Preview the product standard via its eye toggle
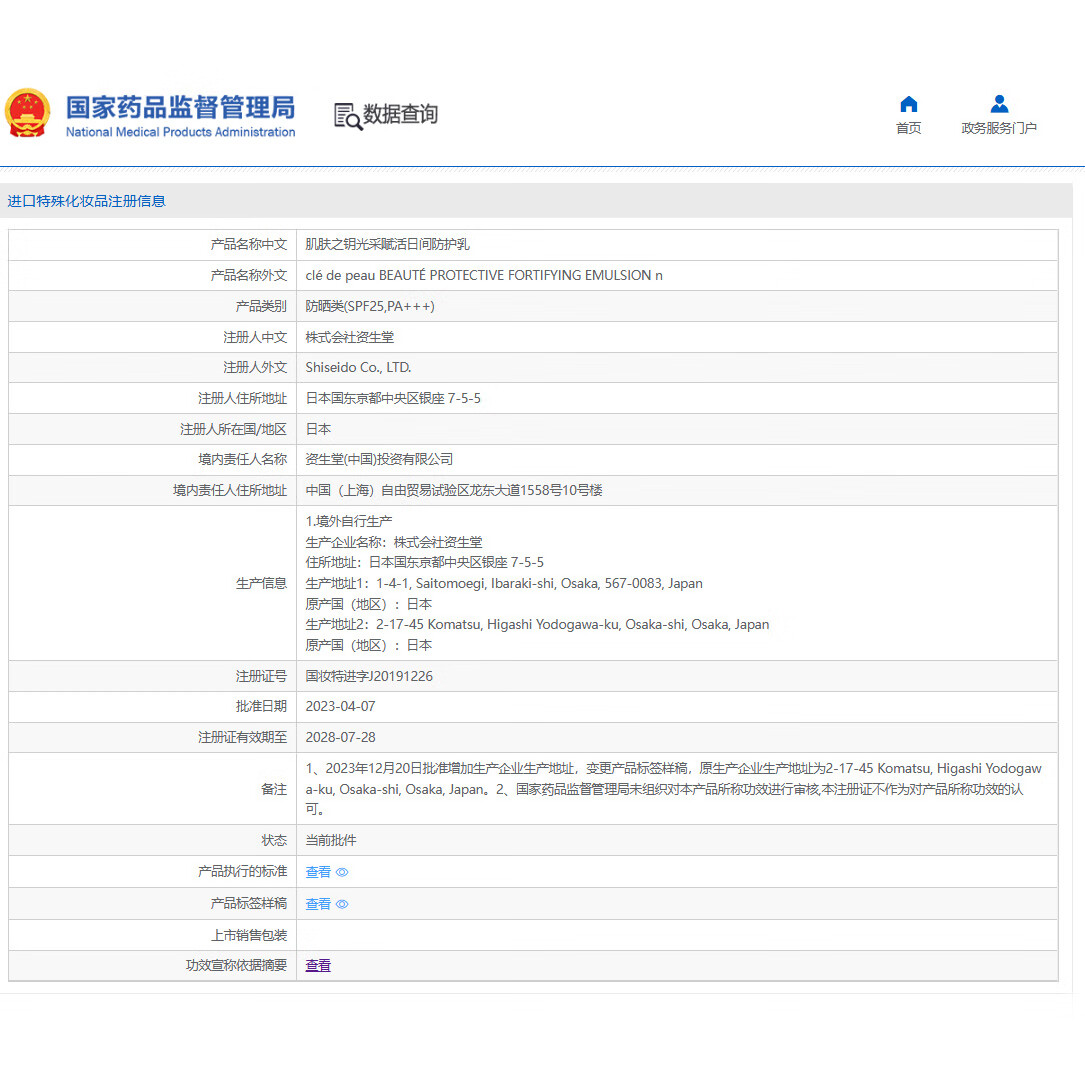 point(342,872)
